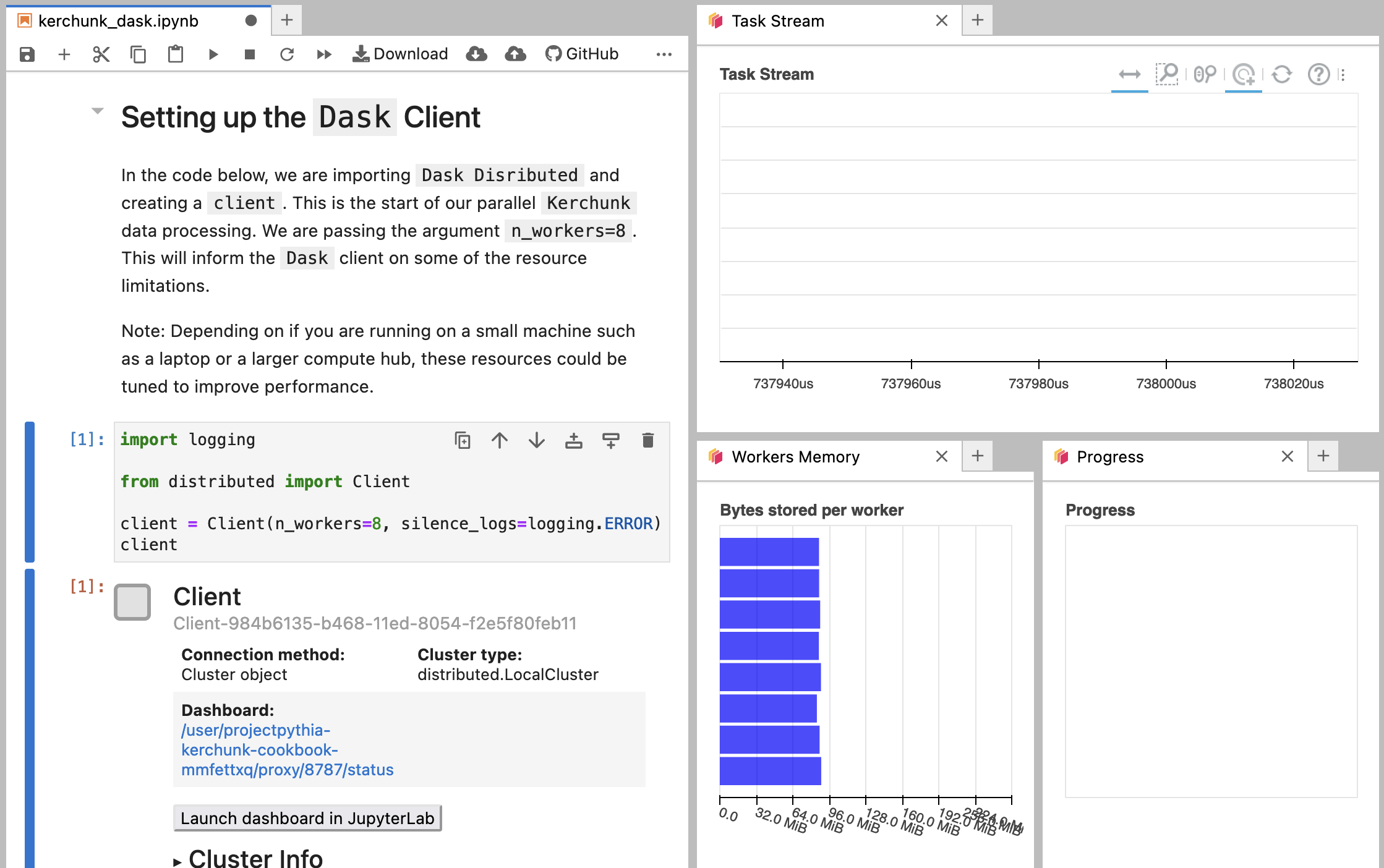
Task: Collapse the Setting up the Dask Client heading
Action: (97, 111)
